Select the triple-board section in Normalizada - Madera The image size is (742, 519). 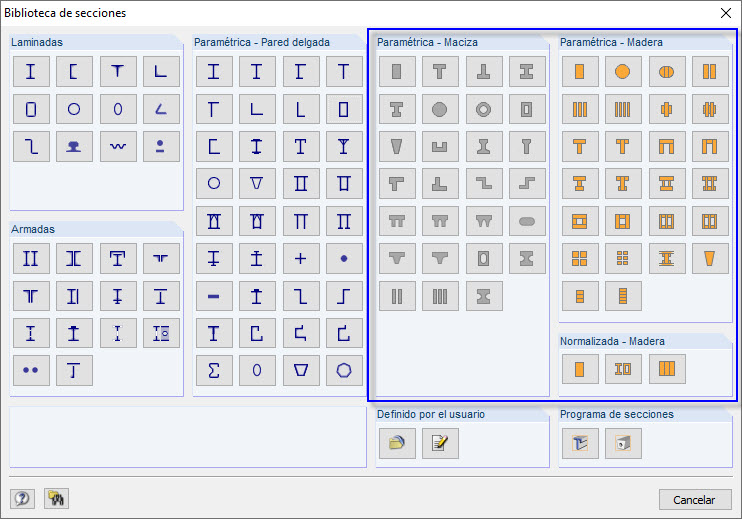click(x=666, y=370)
